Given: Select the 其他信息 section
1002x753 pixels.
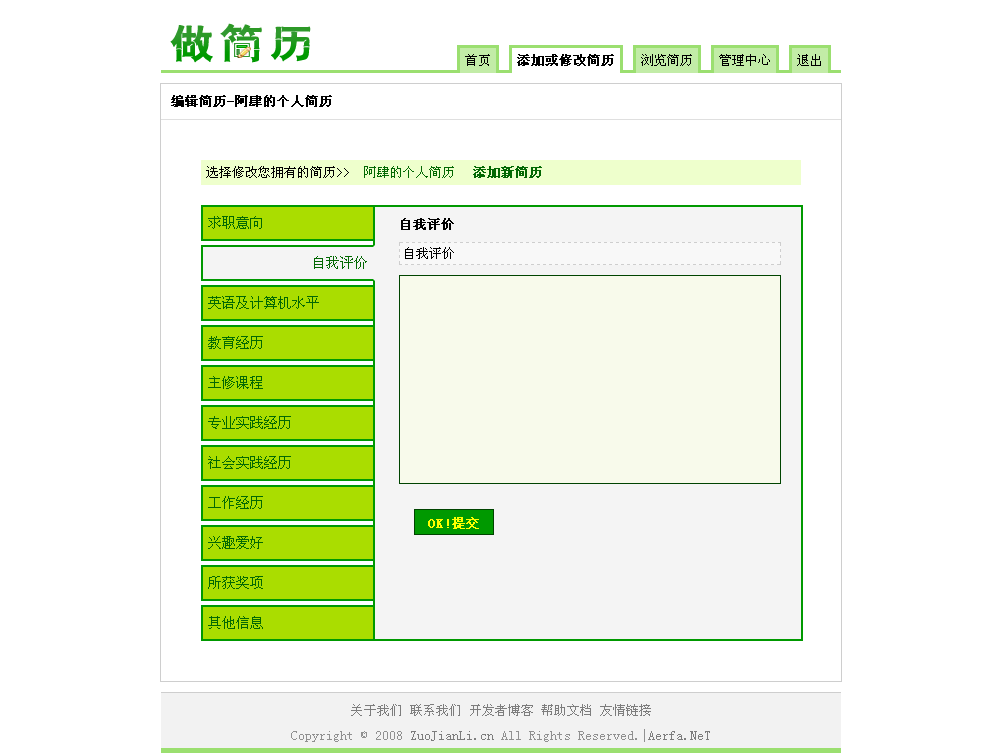Looking at the screenshot, I should 288,623.
